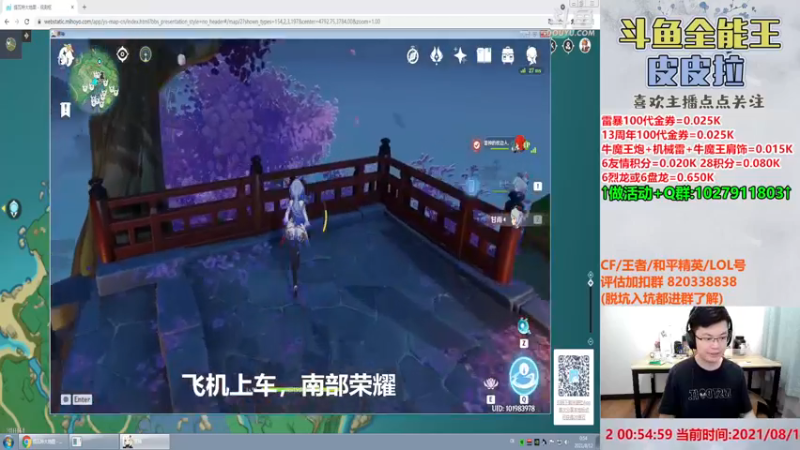
Task: Open the bookmark banner icon below minimap
Action: click(x=65, y=110)
